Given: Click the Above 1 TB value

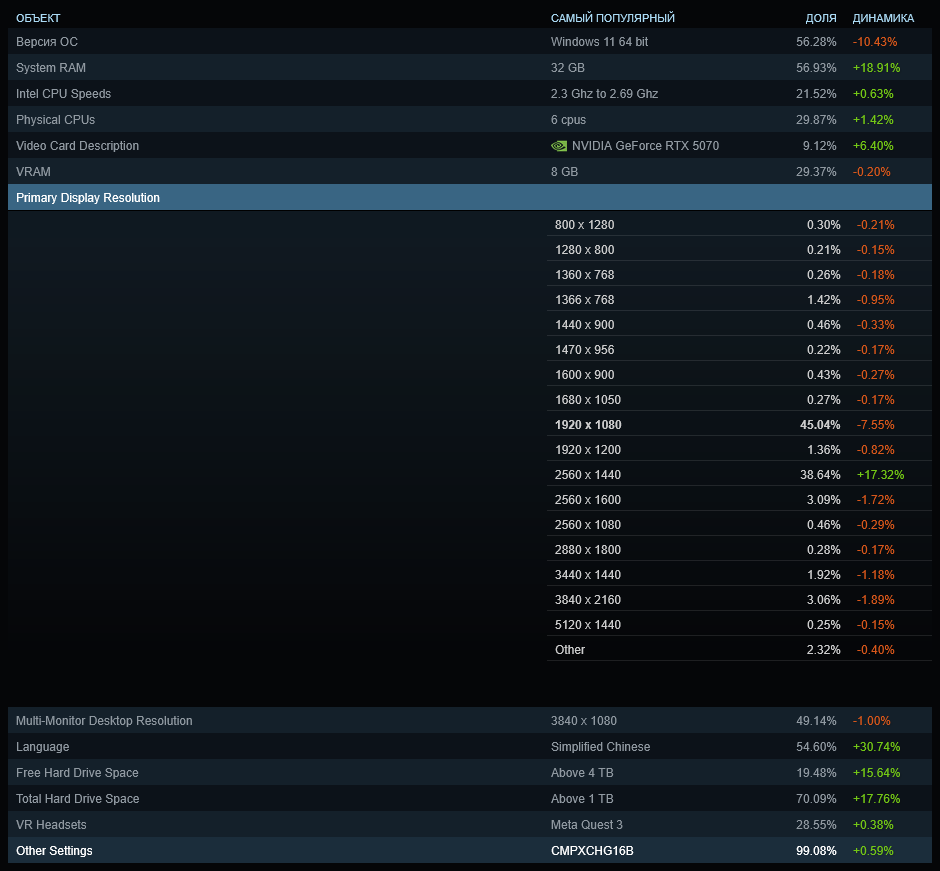Looking at the screenshot, I should pyautogui.click(x=582, y=798).
